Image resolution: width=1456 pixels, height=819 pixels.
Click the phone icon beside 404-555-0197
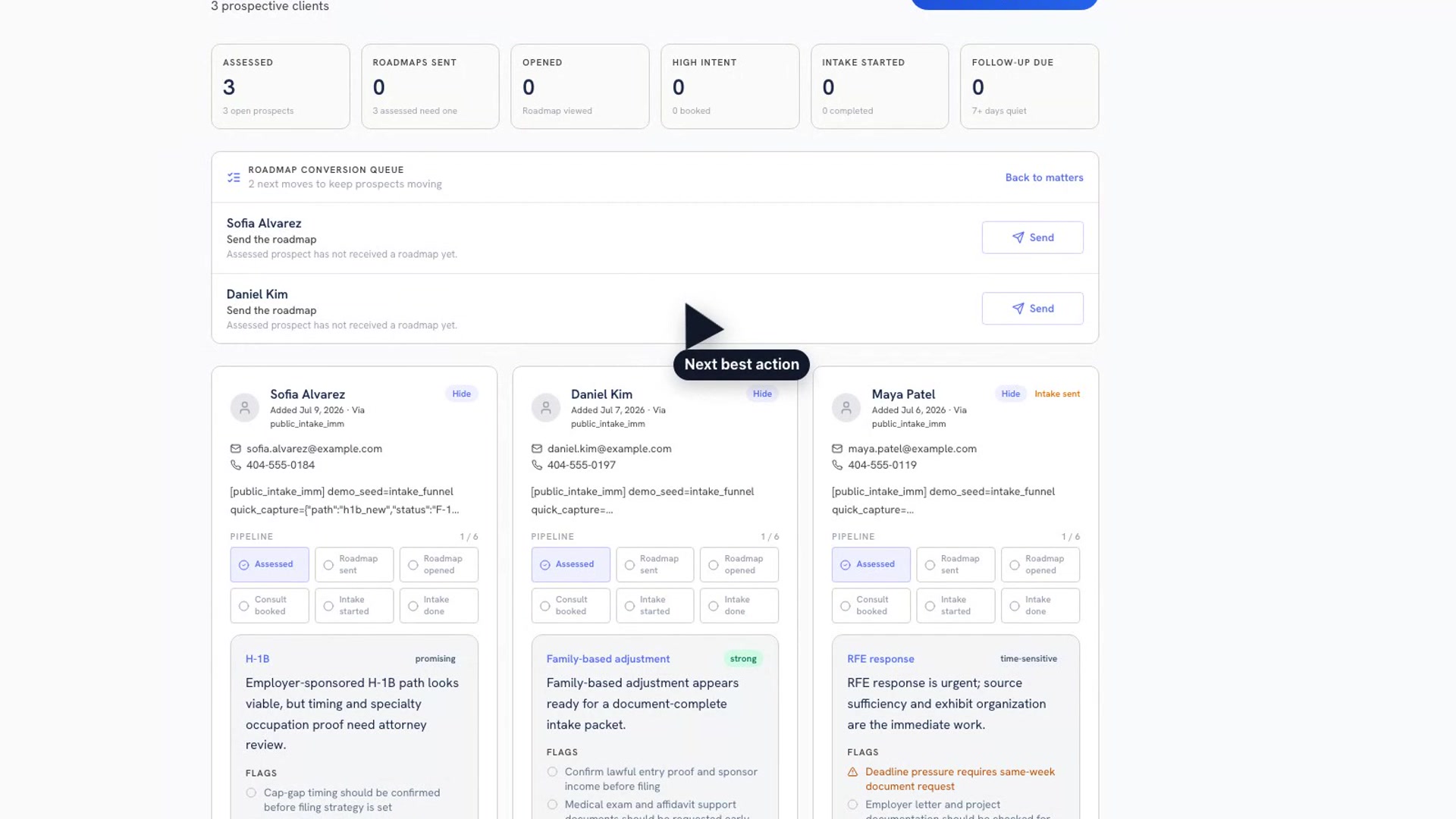pyautogui.click(x=537, y=465)
